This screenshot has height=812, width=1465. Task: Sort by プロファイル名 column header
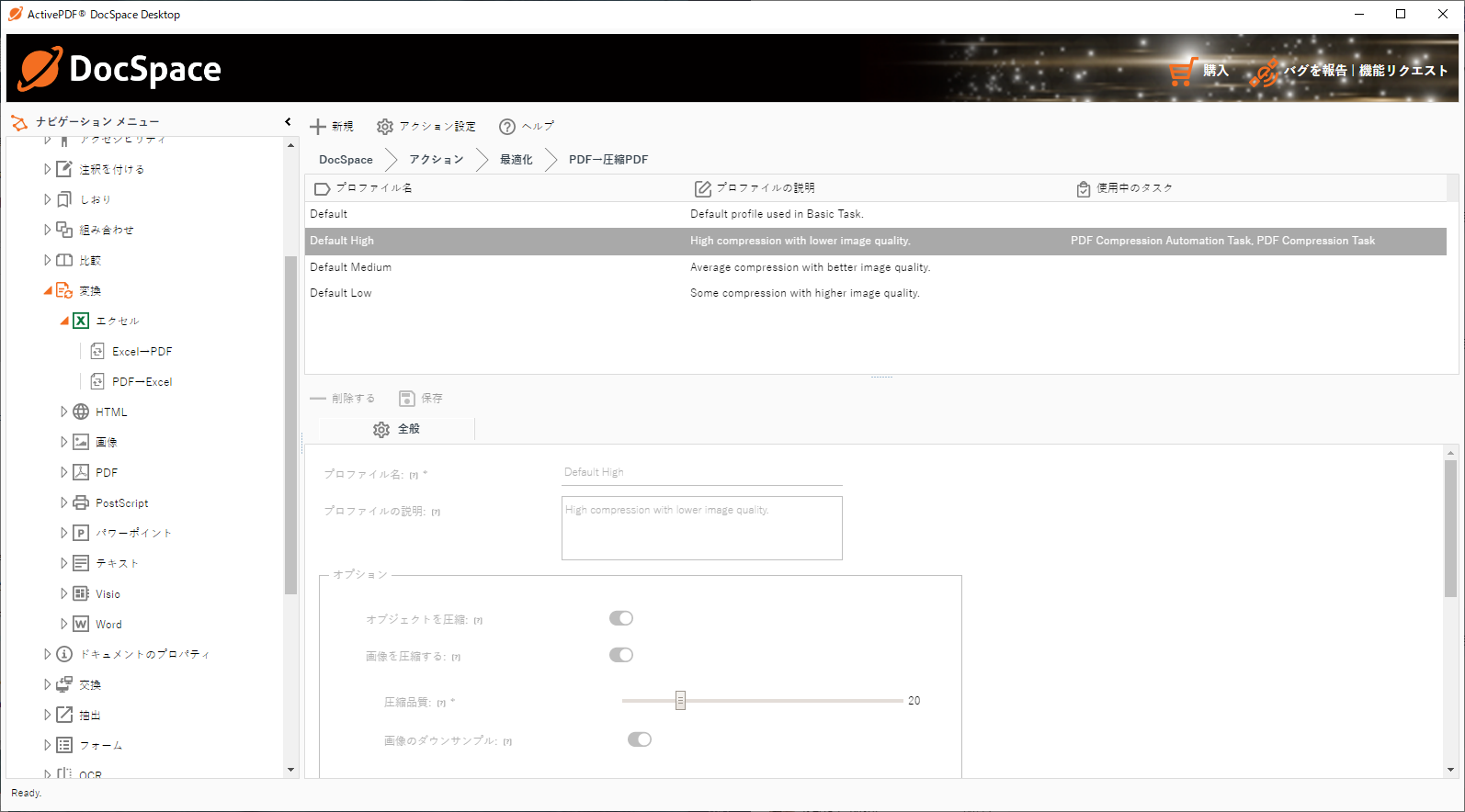tap(374, 187)
